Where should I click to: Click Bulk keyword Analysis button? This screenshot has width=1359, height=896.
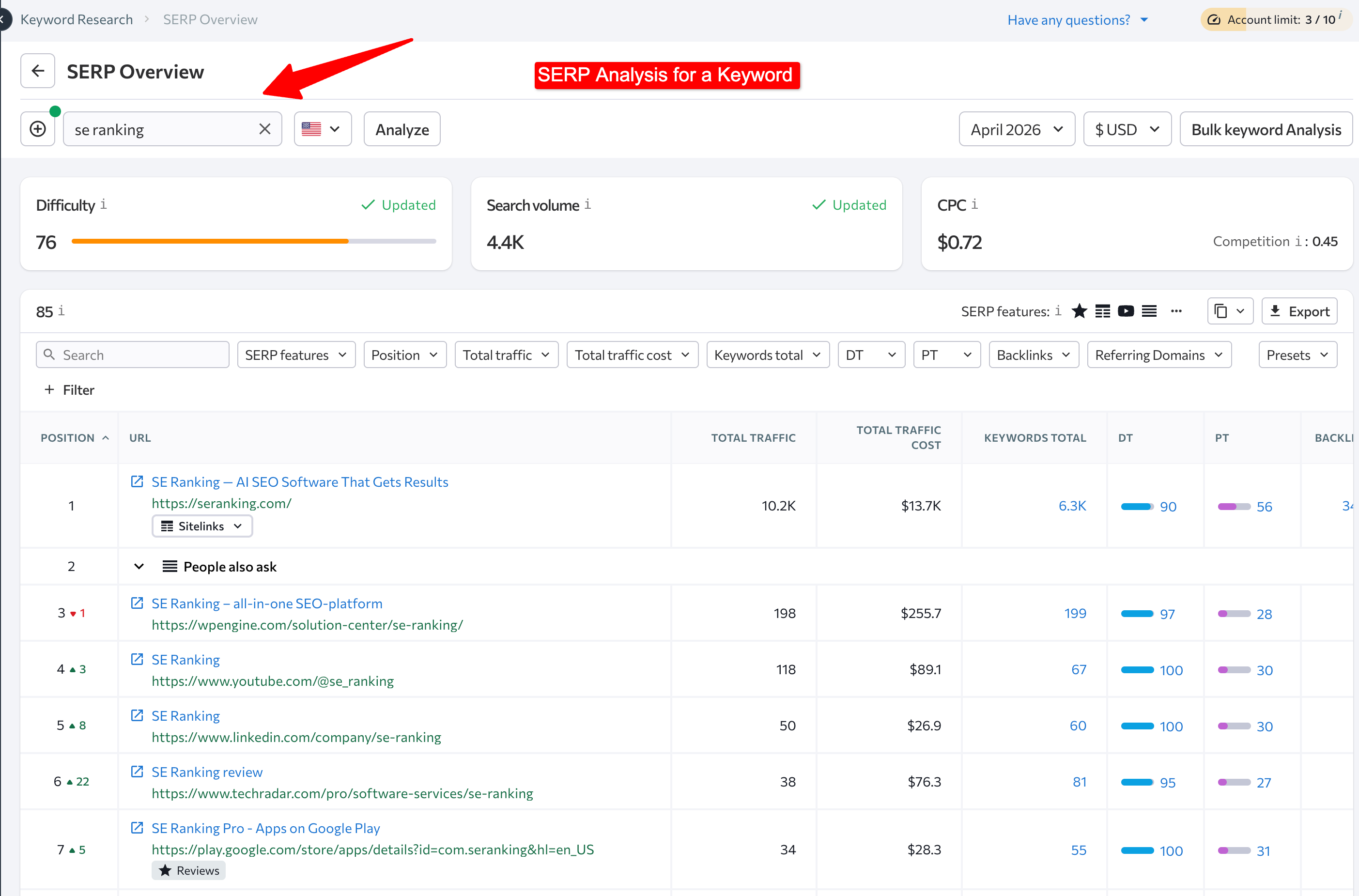click(1266, 129)
